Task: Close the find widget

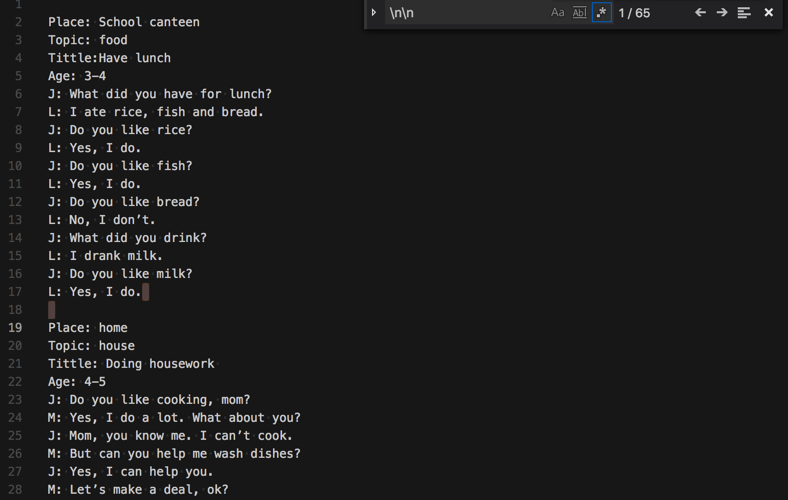Action: coord(768,13)
